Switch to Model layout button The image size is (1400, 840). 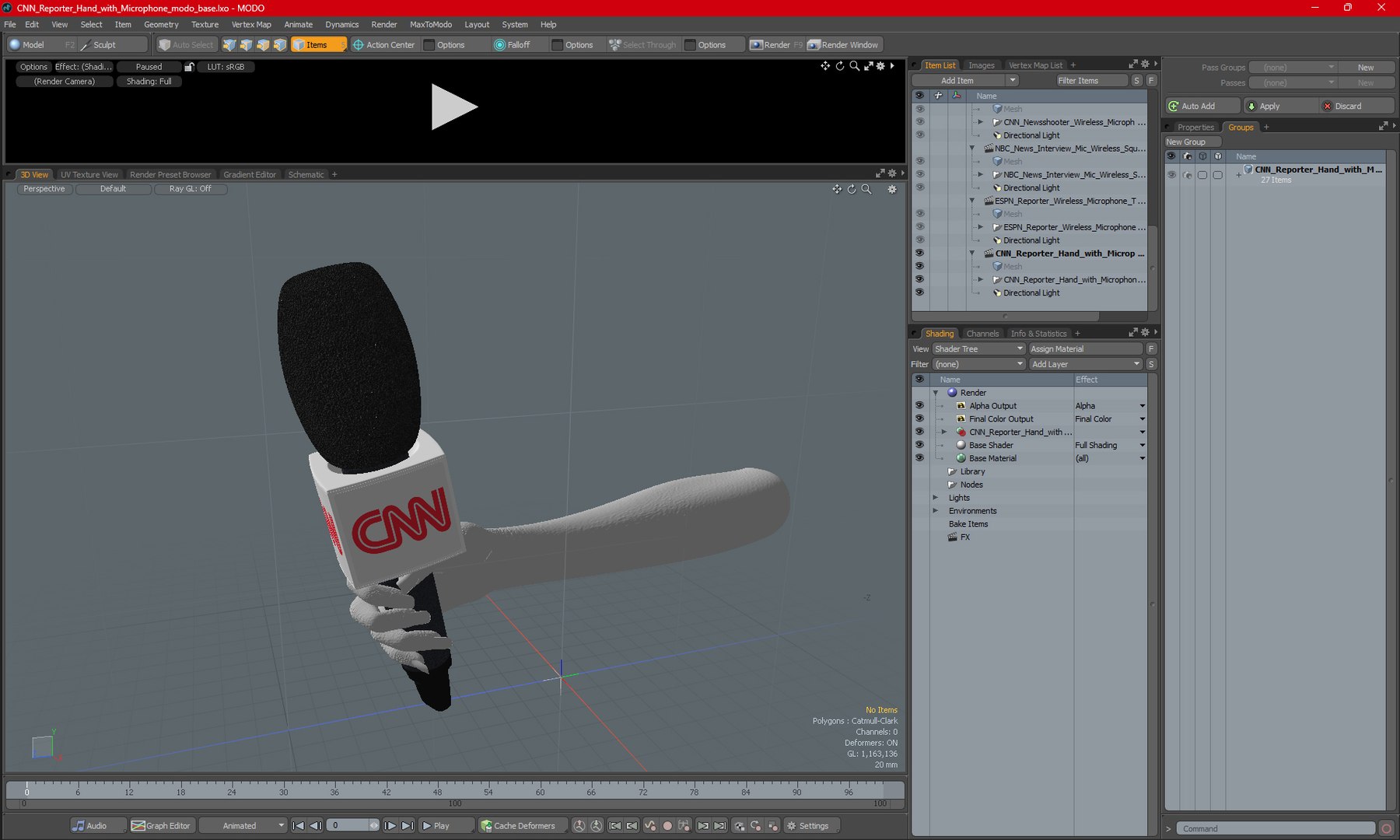[x=42, y=44]
